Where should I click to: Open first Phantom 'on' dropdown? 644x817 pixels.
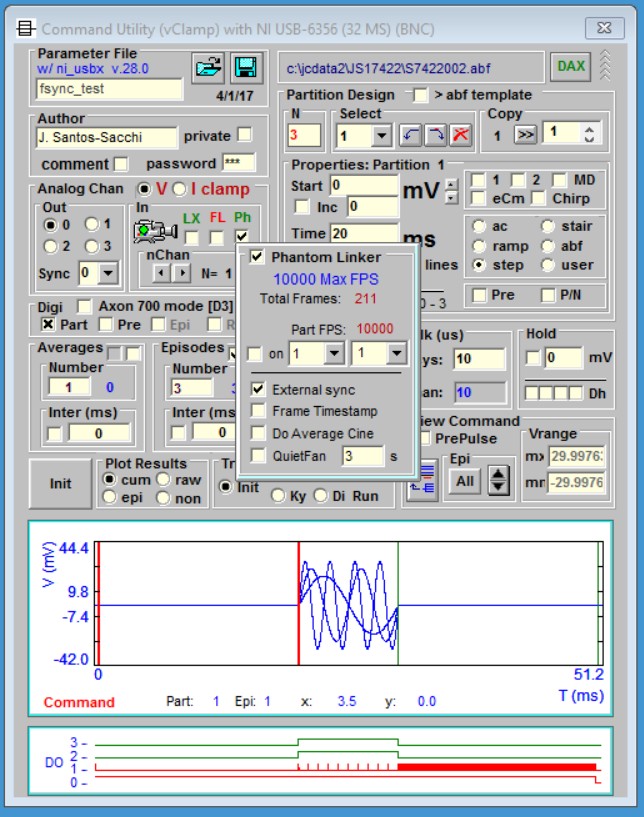point(334,353)
